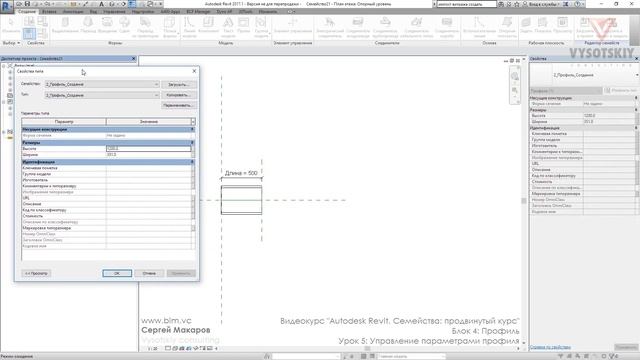The image size is (640, 360).
Task: Open the Type dropdown in Type Properties
Action: coord(102,95)
